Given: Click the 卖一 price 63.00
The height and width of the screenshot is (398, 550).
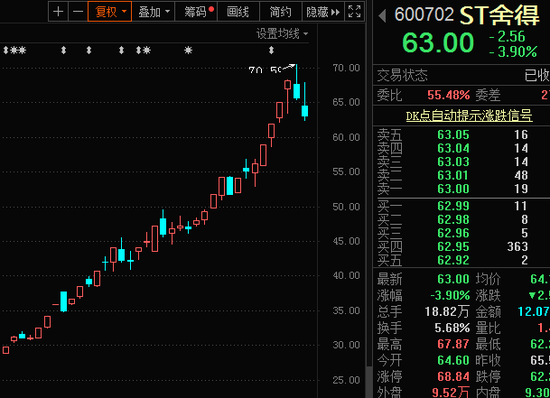Looking at the screenshot, I should 453,189.
